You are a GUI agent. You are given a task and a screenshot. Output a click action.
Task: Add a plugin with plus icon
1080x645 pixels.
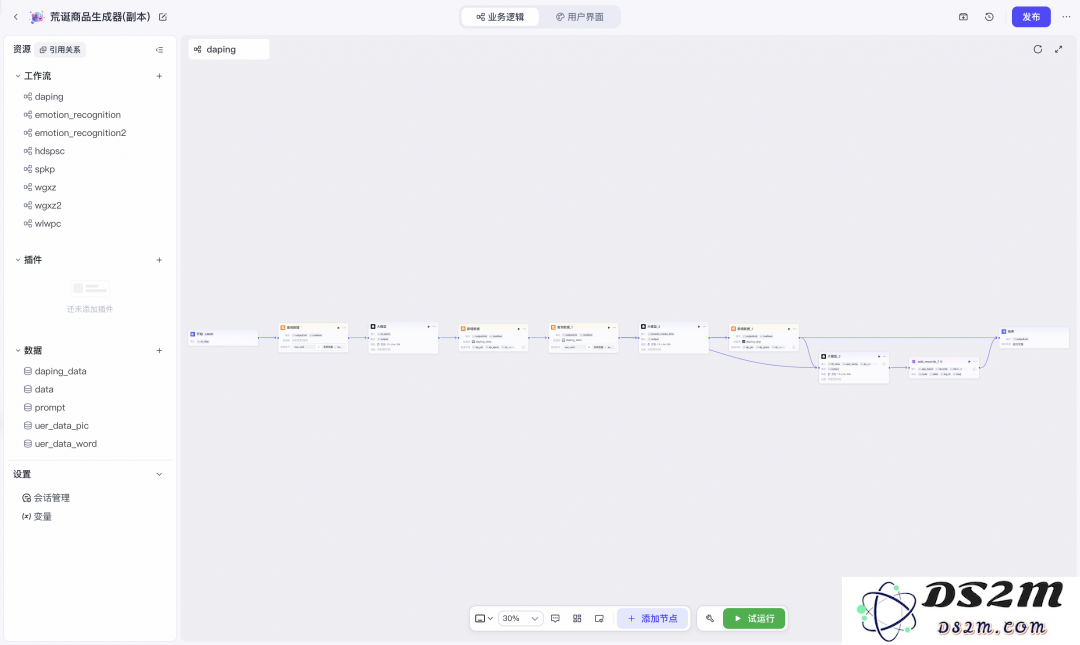tap(159, 260)
